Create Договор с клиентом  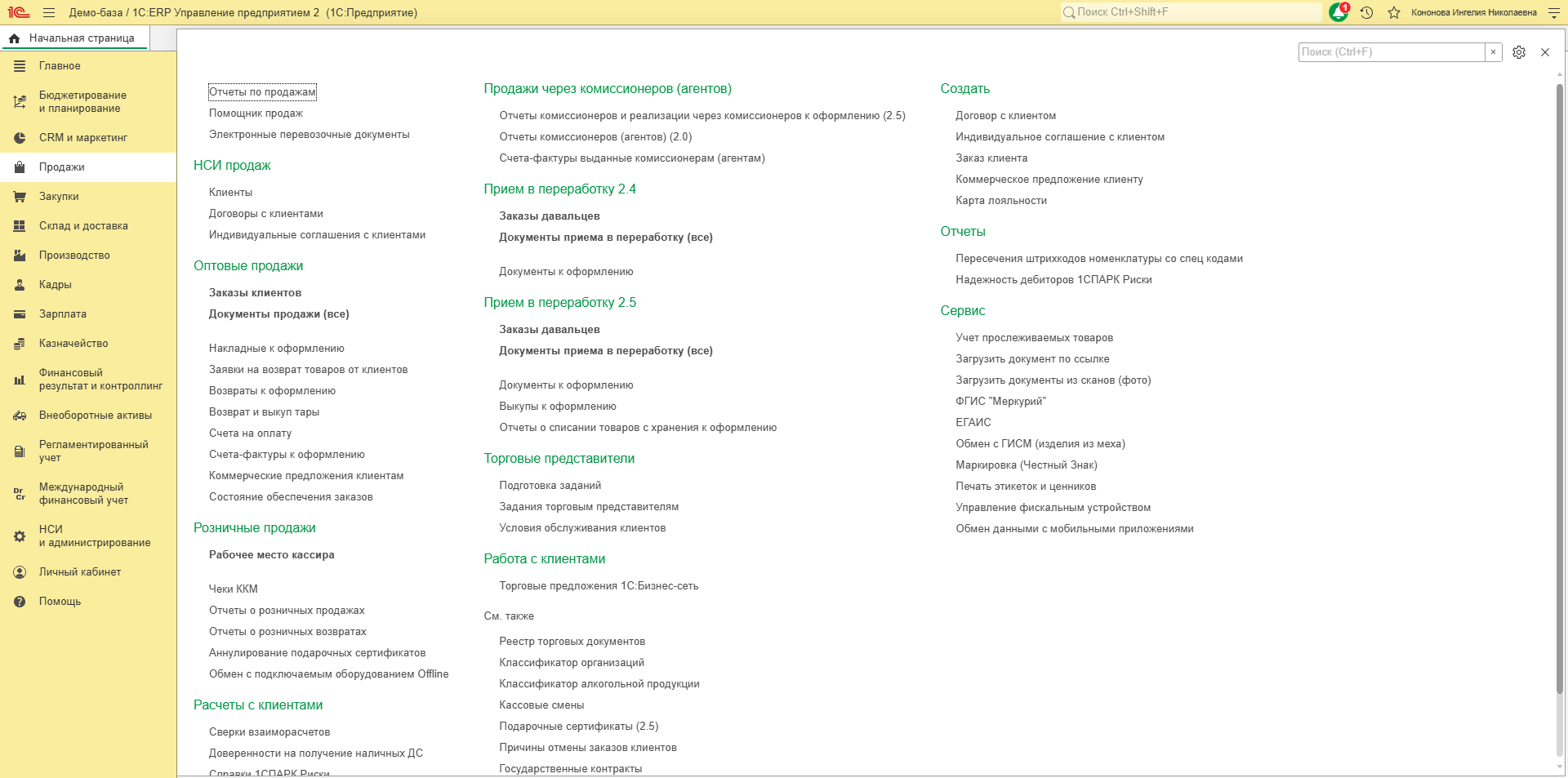[x=1005, y=116]
